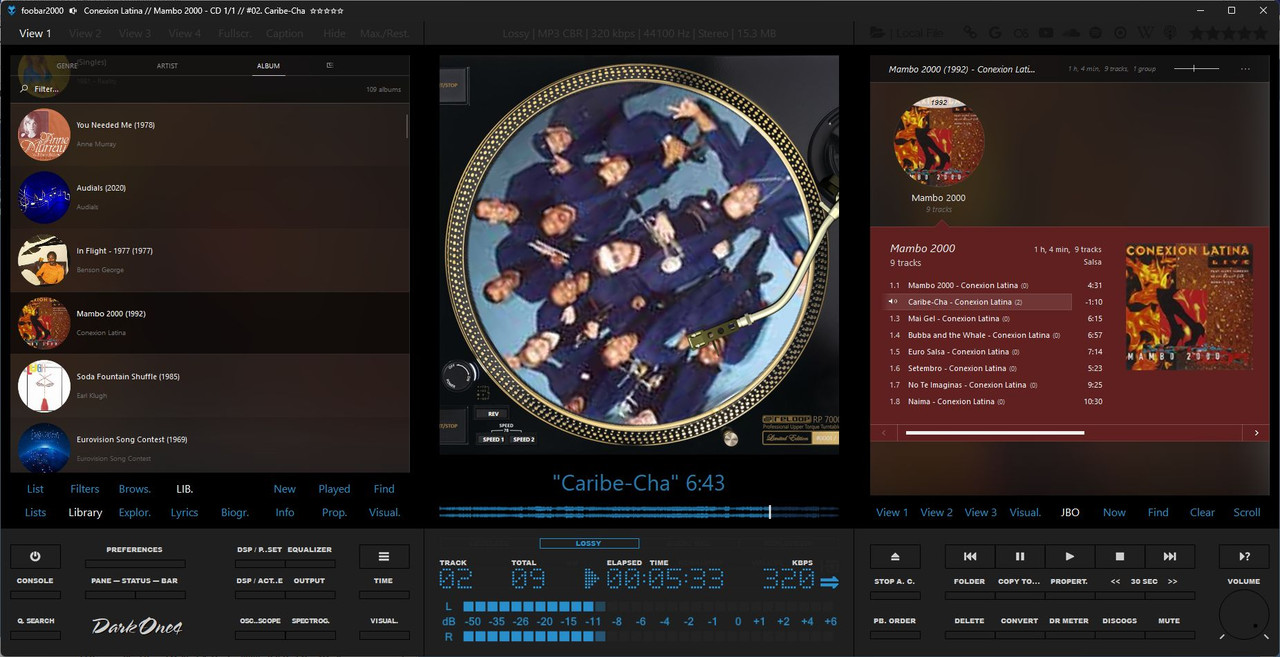Click the Last.fm icon
The height and width of the screenshot is (657, 1280).
(1021, 33)
